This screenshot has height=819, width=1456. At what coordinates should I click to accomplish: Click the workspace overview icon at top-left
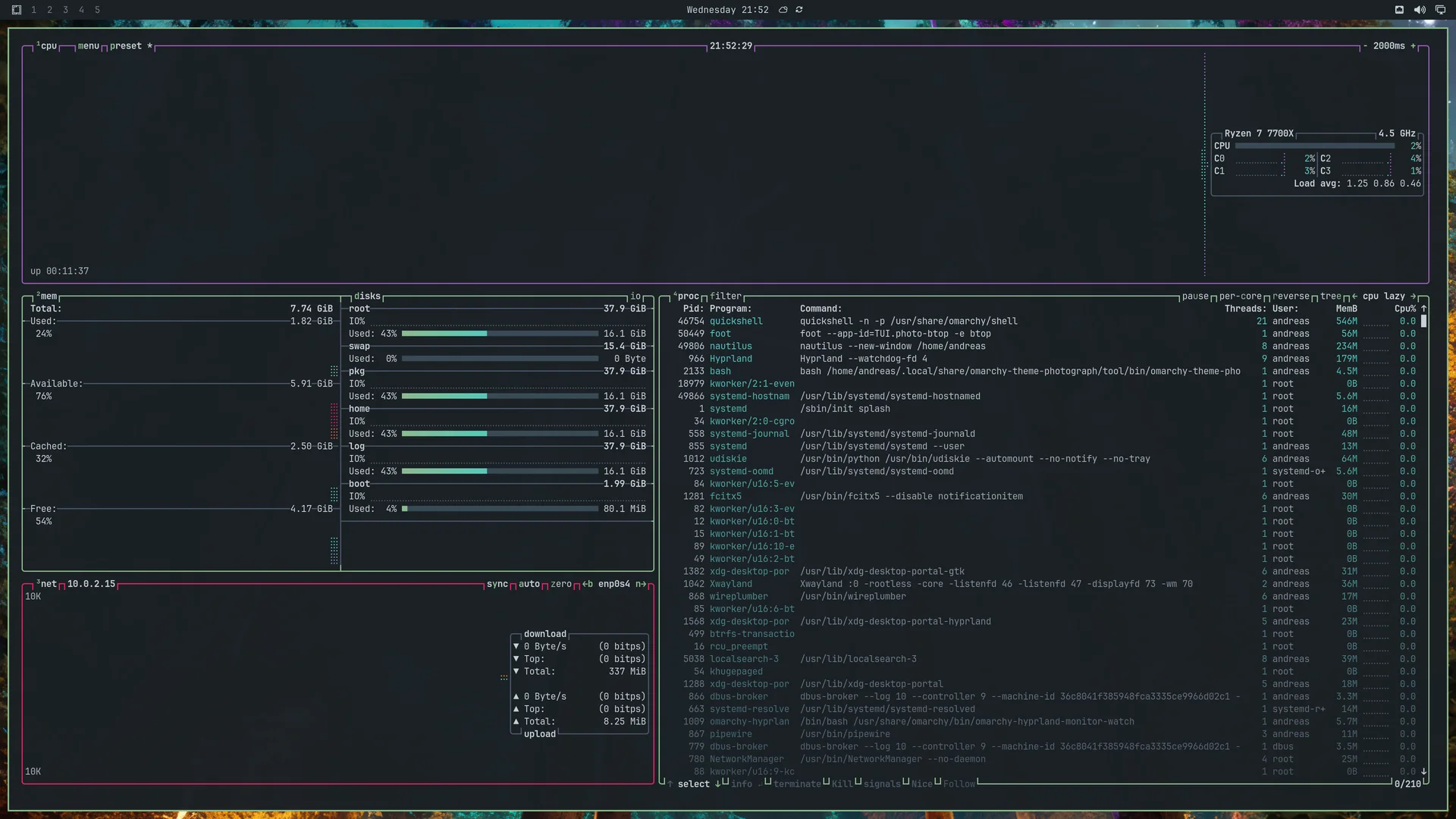[x=17, y=10]
